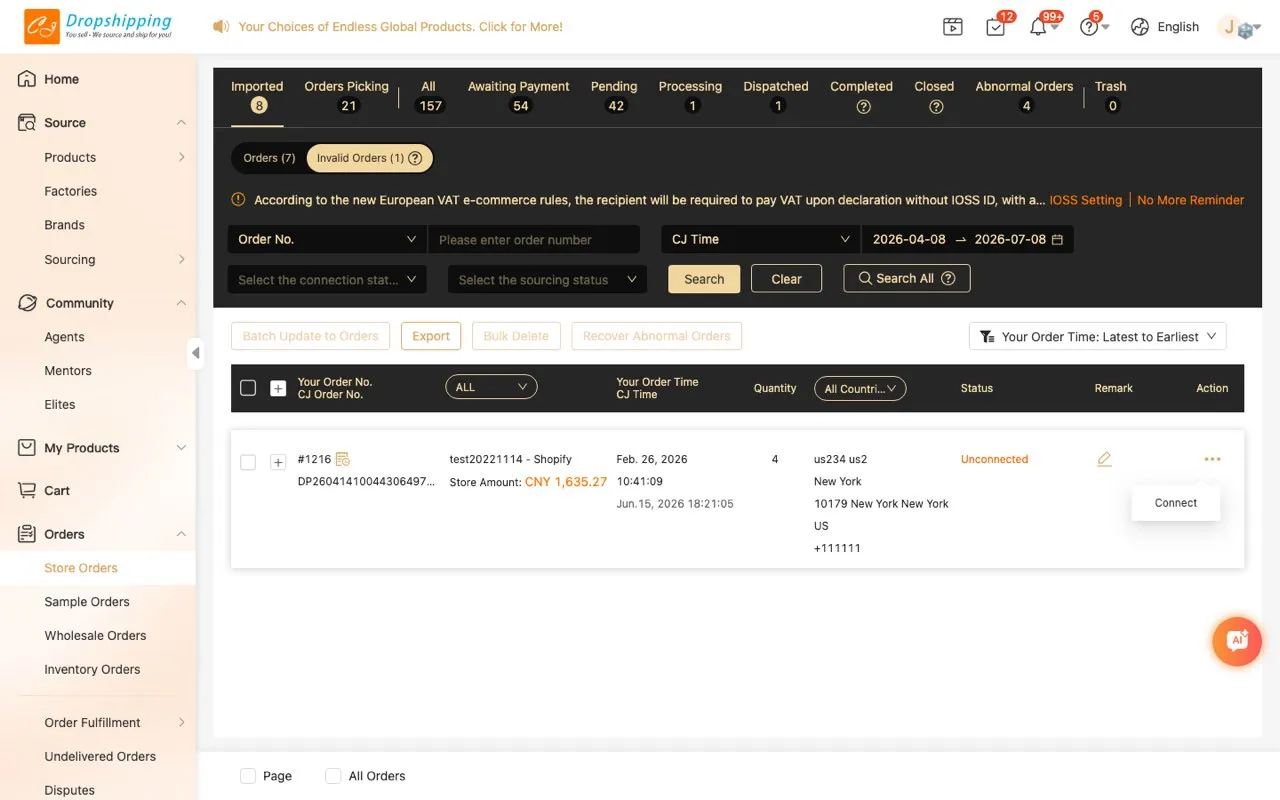This screenshot has height=800, width=1280.
Task: Open the All Countries filter dropdown
Action: click(x=860, y=389)
